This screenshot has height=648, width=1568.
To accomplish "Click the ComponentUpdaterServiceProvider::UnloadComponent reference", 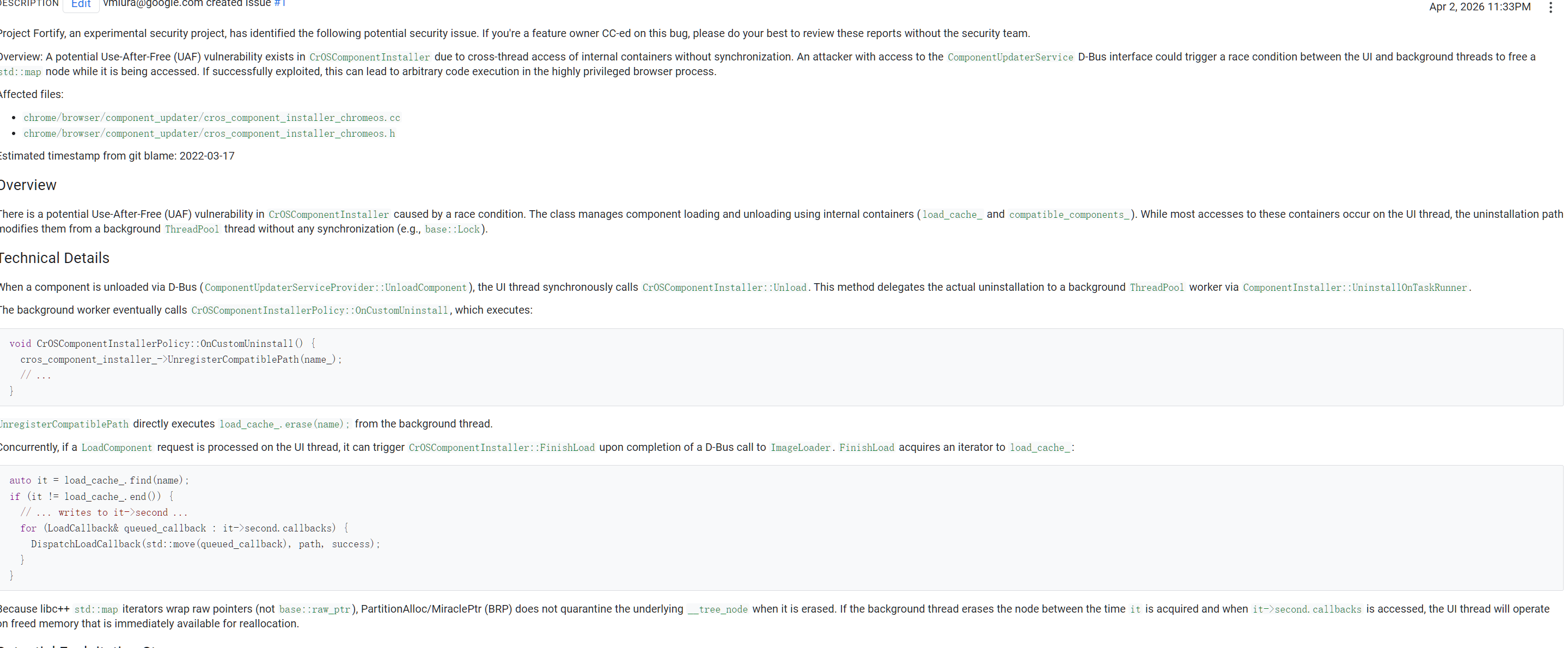I will point(335,288).
